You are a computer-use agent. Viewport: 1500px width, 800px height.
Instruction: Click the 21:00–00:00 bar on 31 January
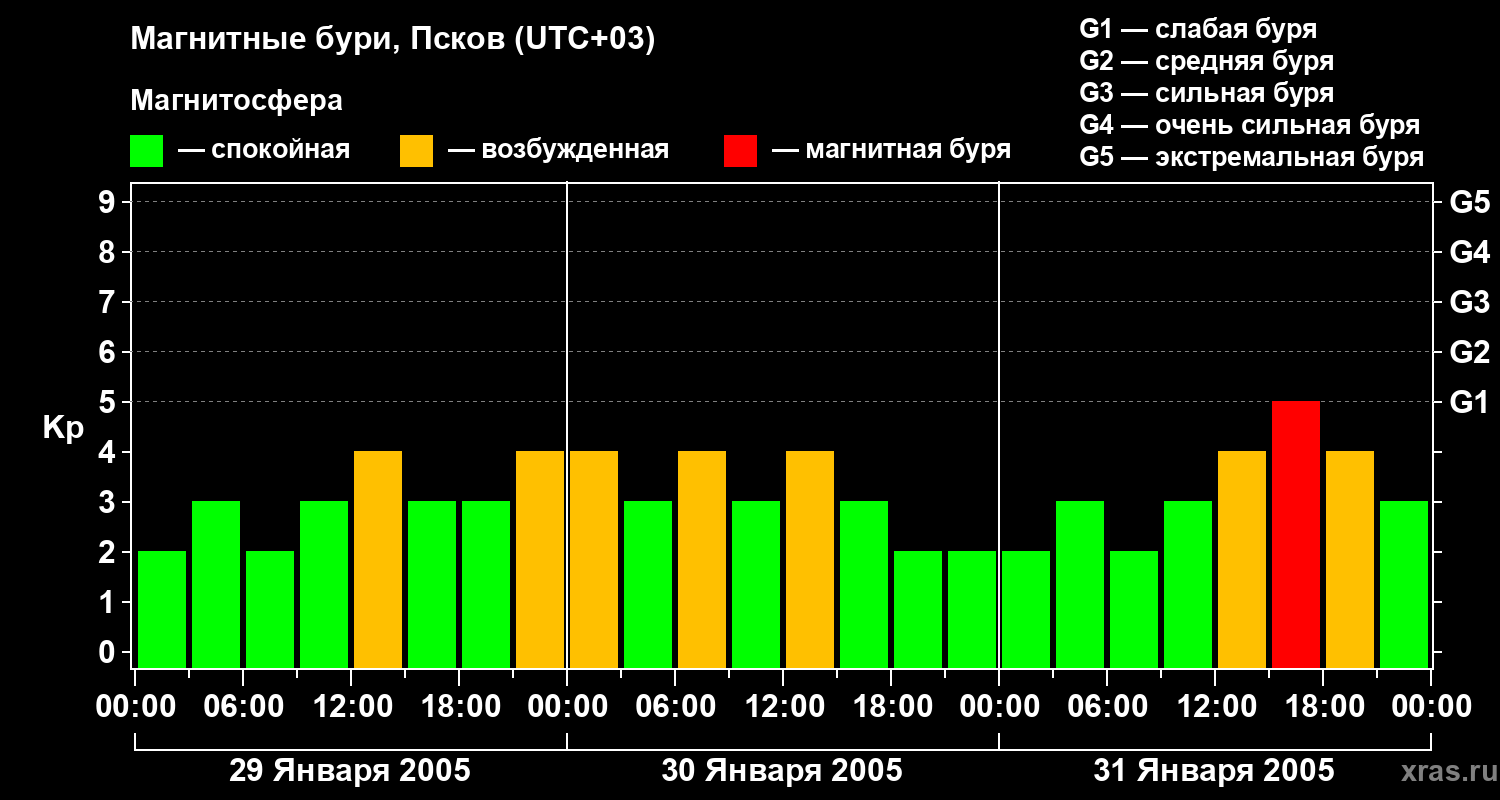[1404, 584]
